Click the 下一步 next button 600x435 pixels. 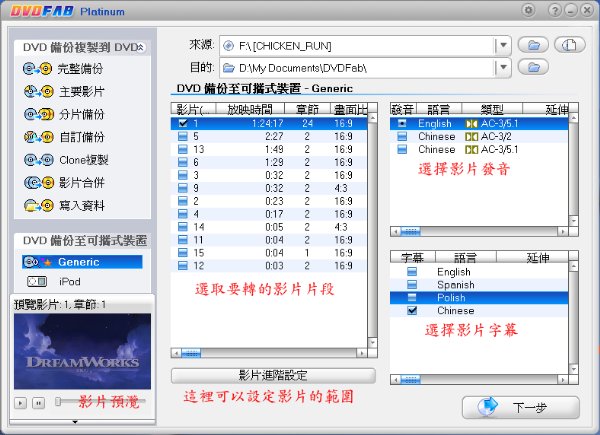tap(520, 408)
